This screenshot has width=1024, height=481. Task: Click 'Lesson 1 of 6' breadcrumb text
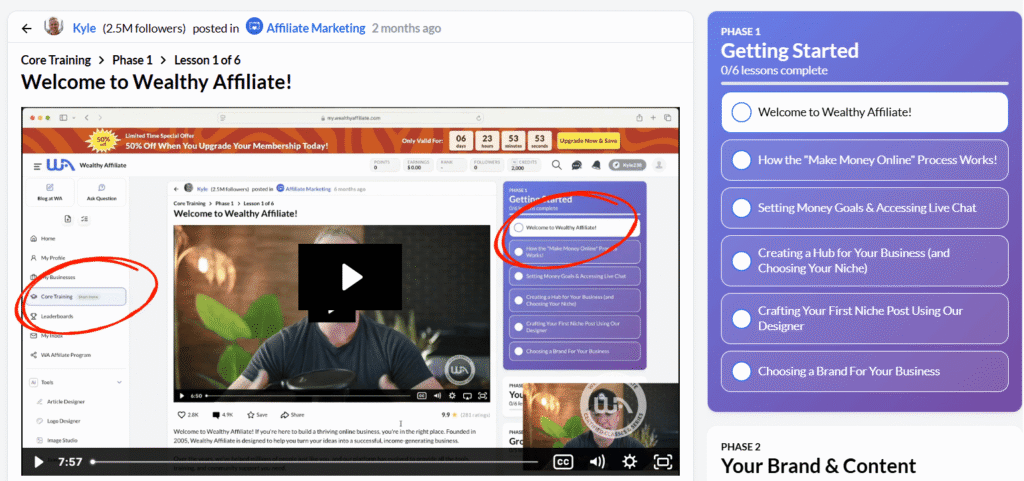207,60
